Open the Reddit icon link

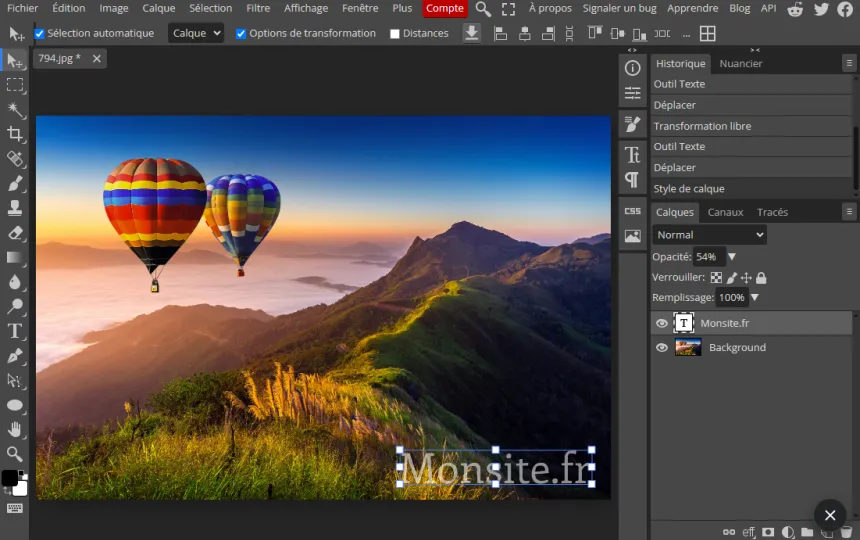795,9
